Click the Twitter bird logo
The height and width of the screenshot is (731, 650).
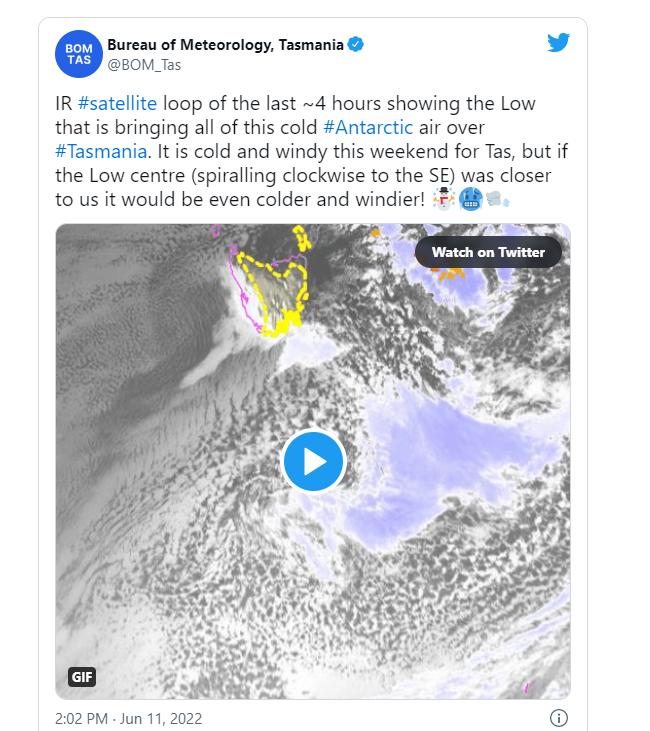coord(558,42)
